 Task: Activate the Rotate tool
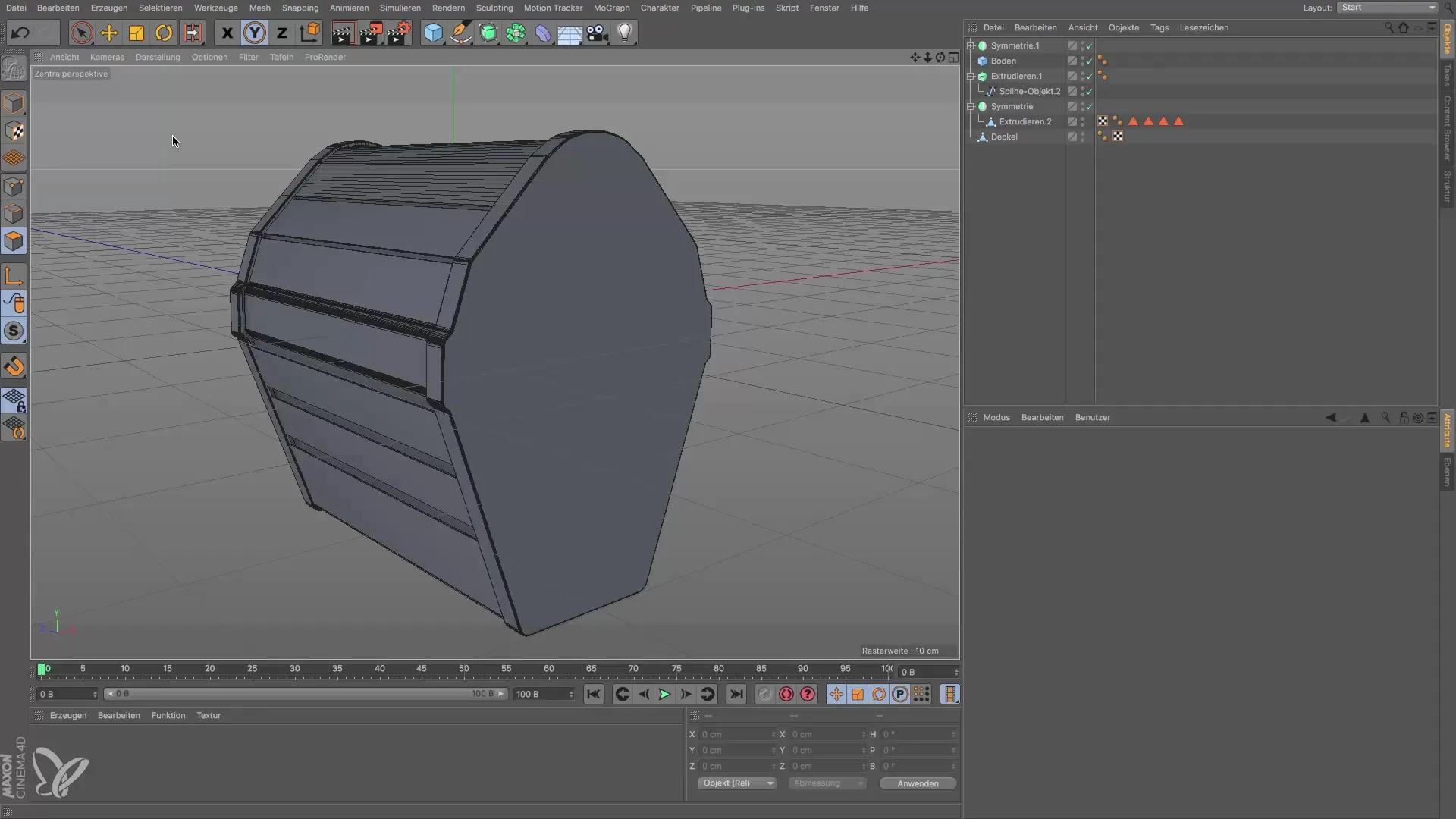pos(164,33)
